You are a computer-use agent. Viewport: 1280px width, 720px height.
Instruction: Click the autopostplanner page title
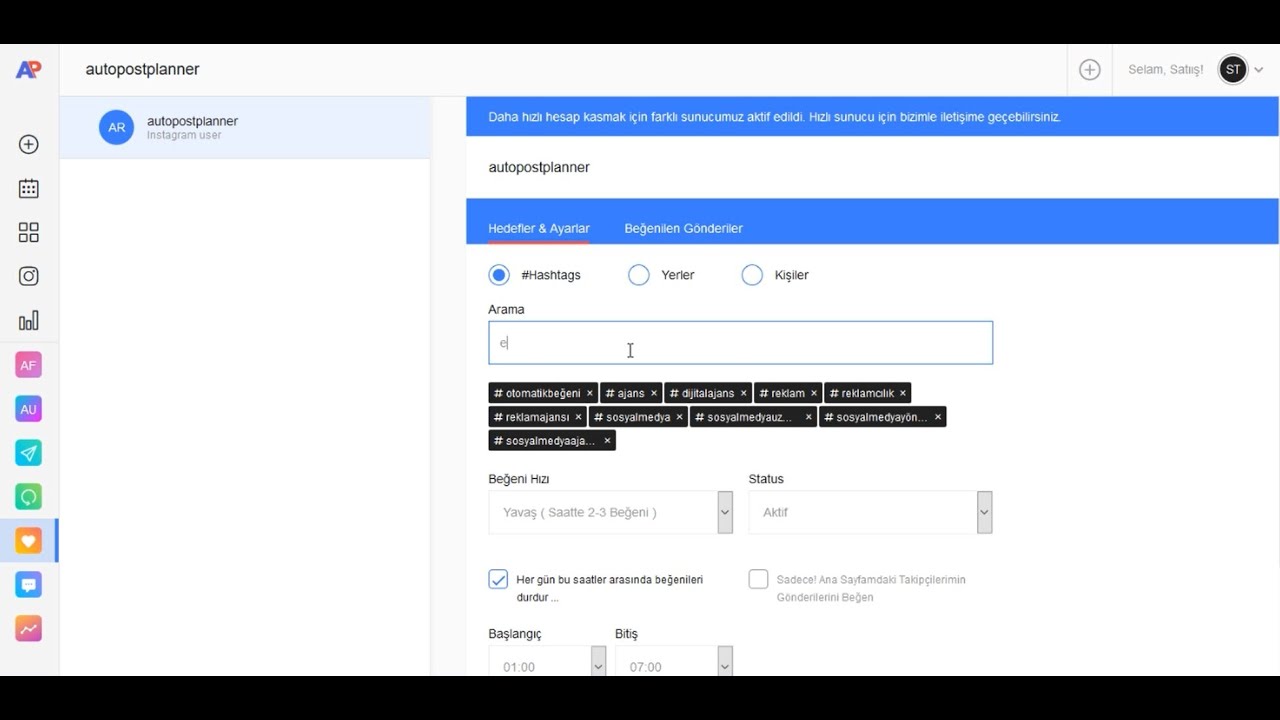click(143, 69)
